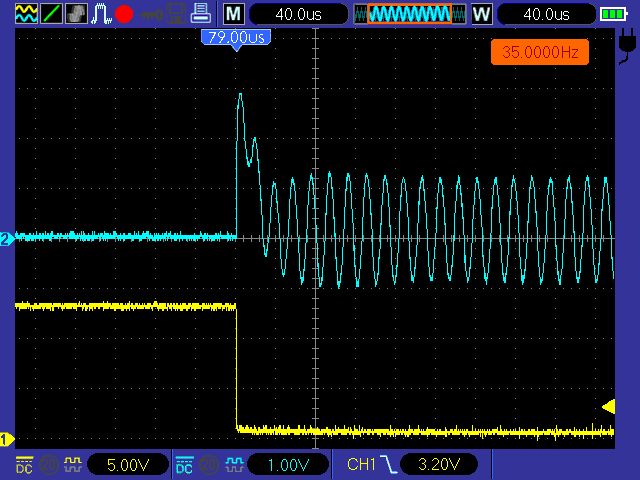This screenshot has height=480, width=640.
Task: Click the gray persistence display icon
Action: point(76,14)
